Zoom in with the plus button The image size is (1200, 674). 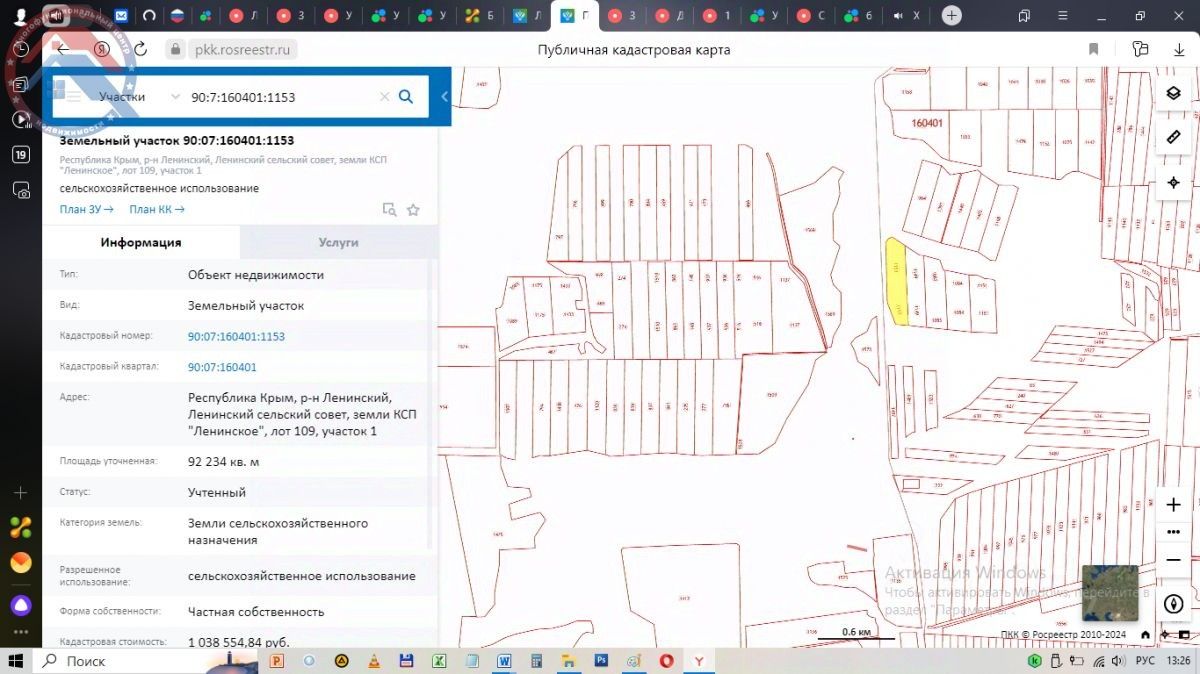(1174, 505)
